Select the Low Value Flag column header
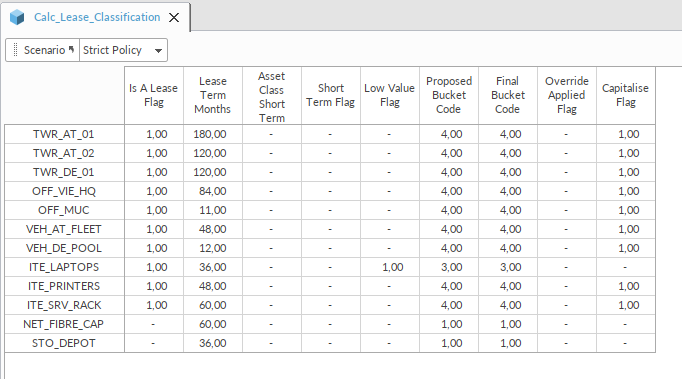Screen dimensions: 682x379 point(390,95)
